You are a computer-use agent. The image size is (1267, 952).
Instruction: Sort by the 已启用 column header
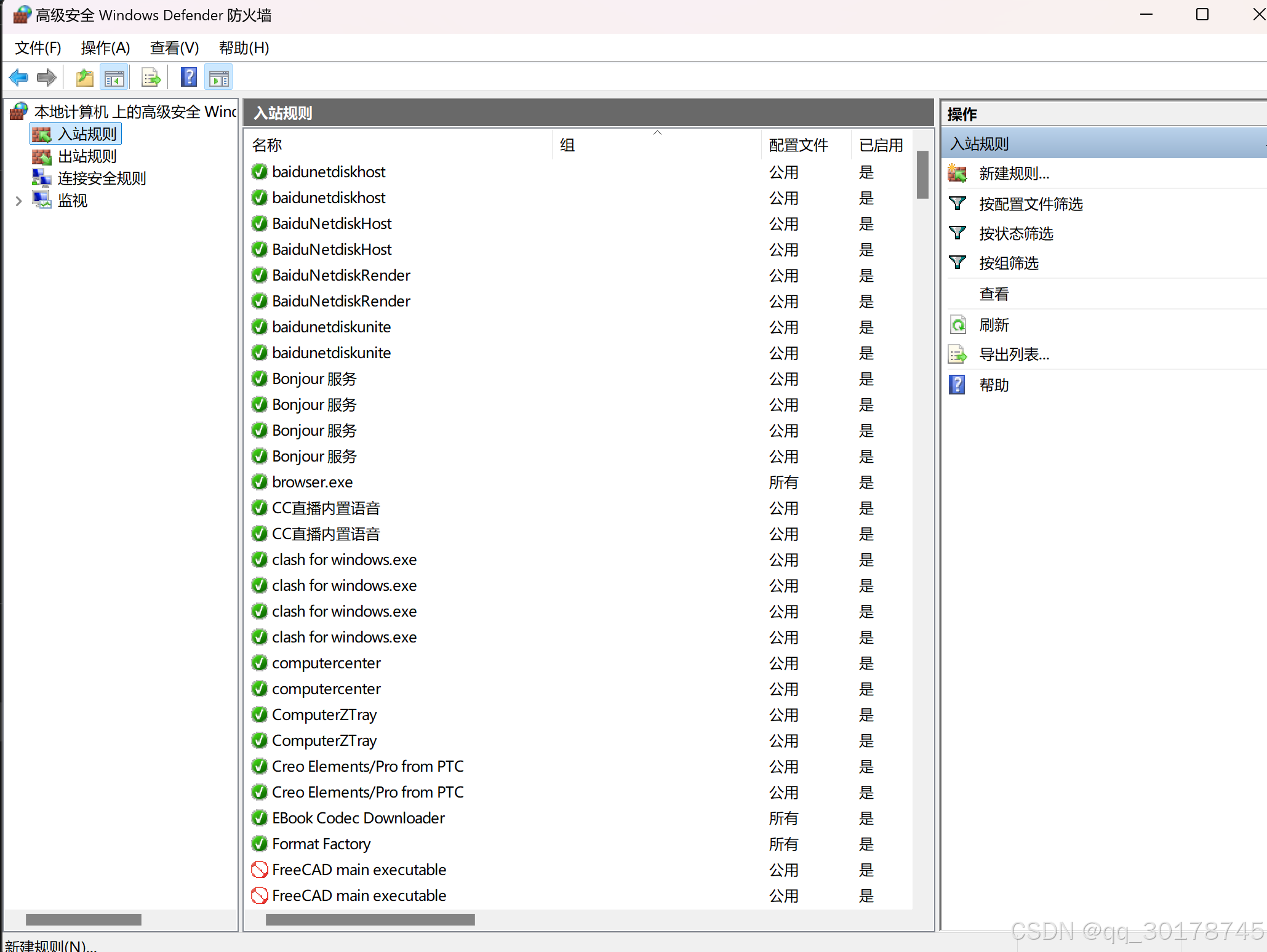[881, 145]
